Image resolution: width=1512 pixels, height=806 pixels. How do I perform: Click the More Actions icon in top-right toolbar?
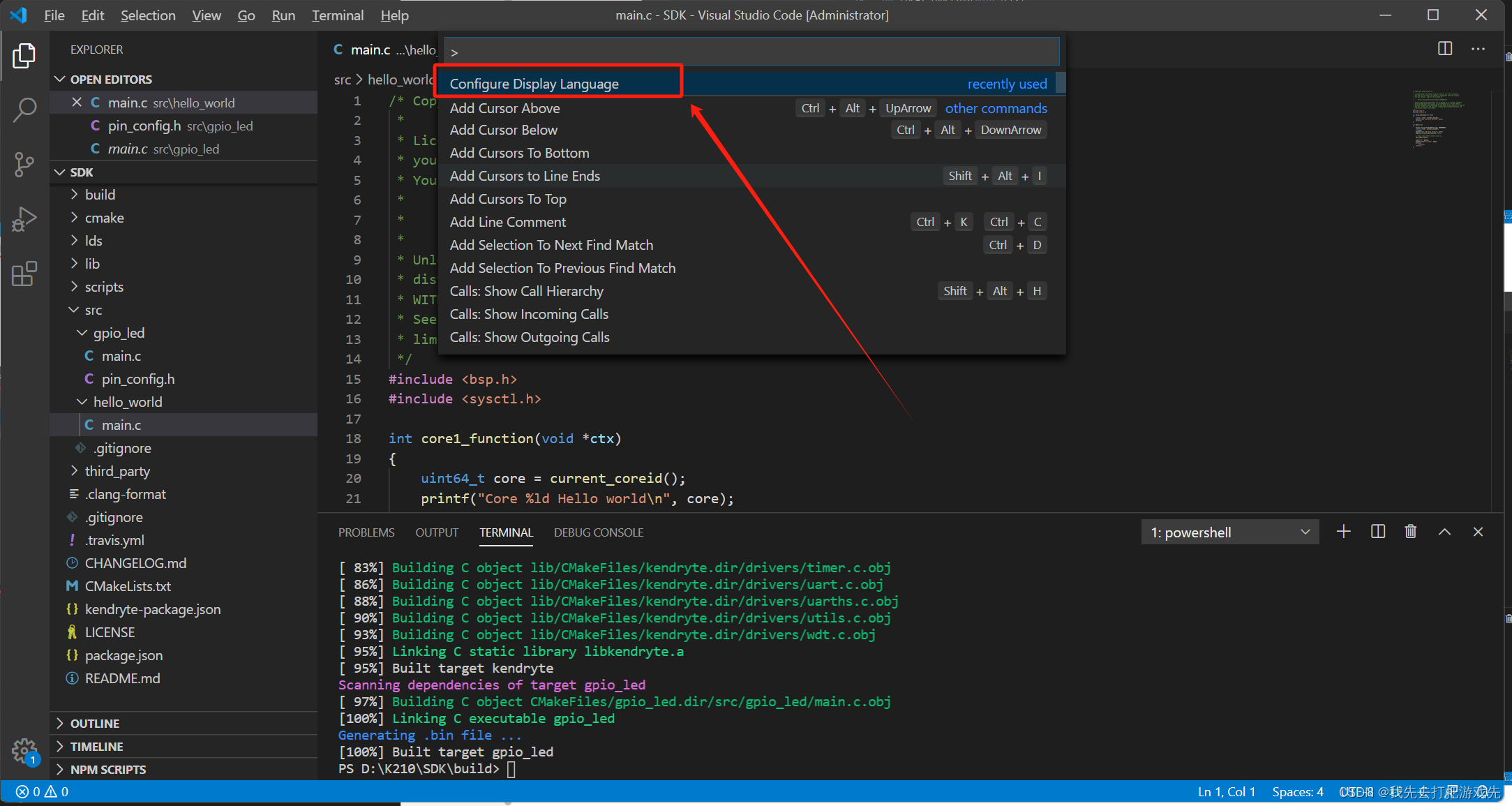click(x=1479, y=49)
